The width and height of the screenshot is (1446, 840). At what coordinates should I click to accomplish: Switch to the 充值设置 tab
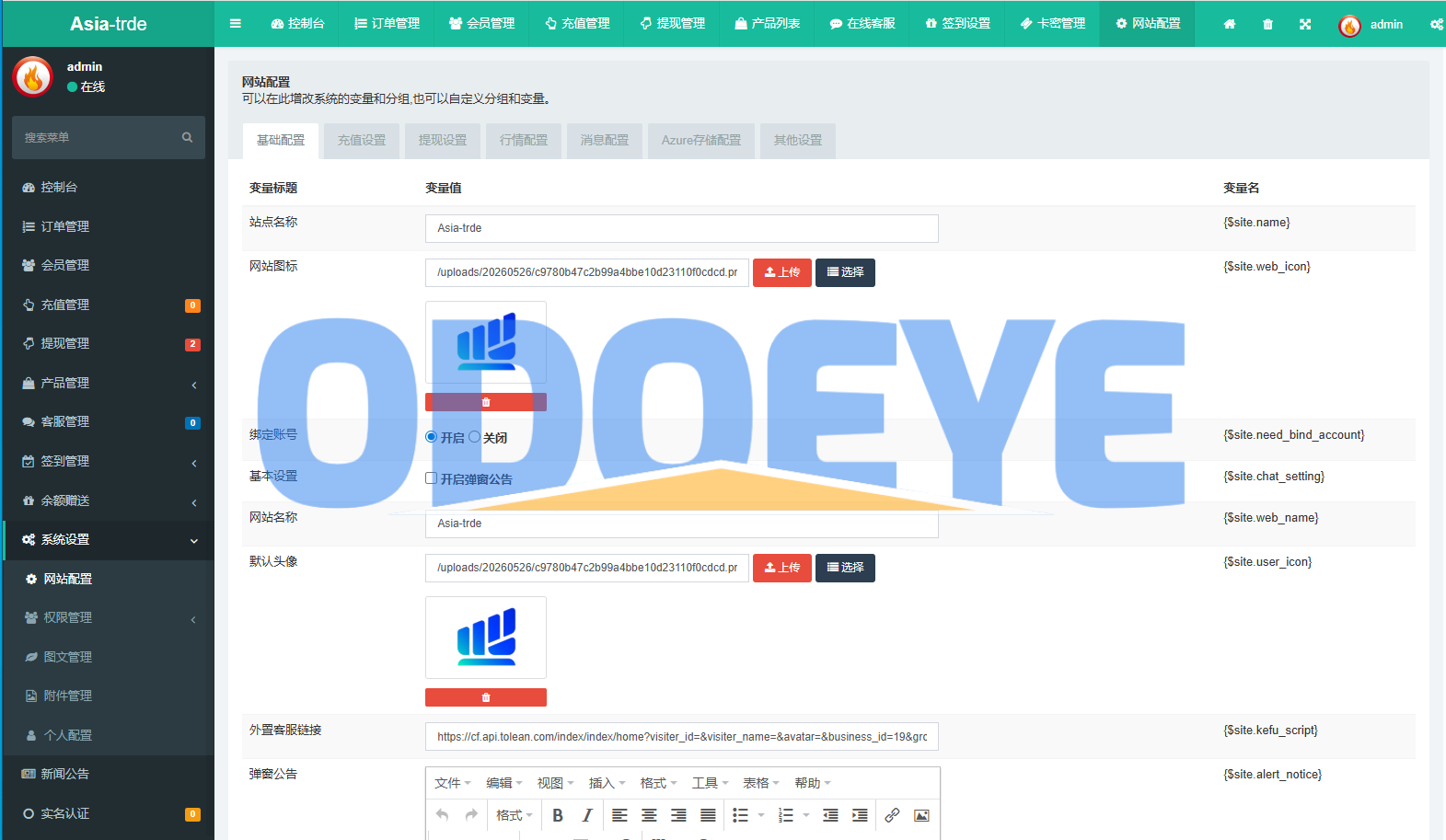point(362,141)
